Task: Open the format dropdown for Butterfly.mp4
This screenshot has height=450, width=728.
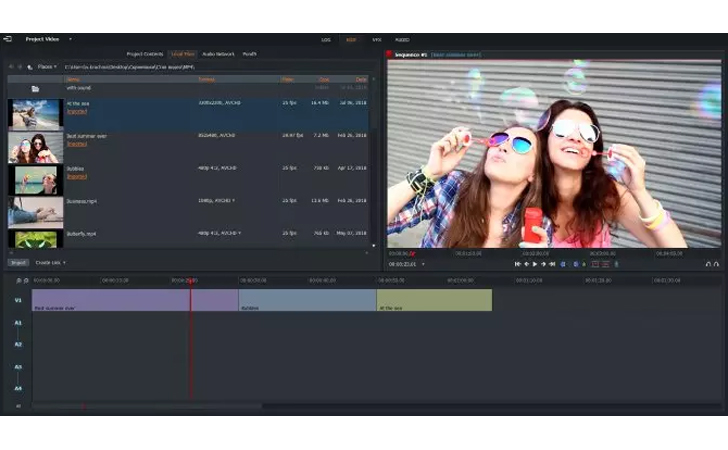Action: (x=240, y=233)
